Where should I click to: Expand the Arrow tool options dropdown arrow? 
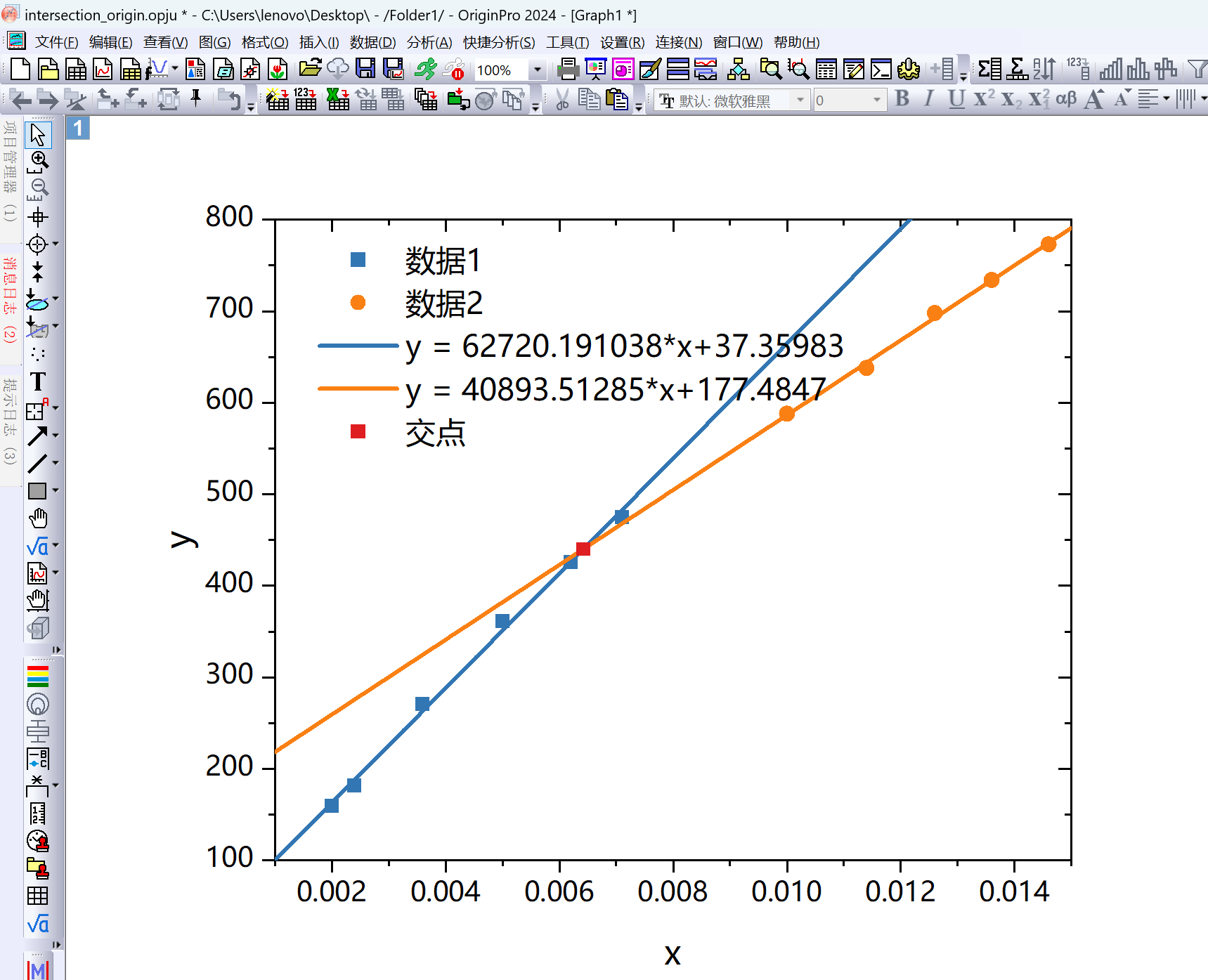pyautogui.click(x=56, y=436)
